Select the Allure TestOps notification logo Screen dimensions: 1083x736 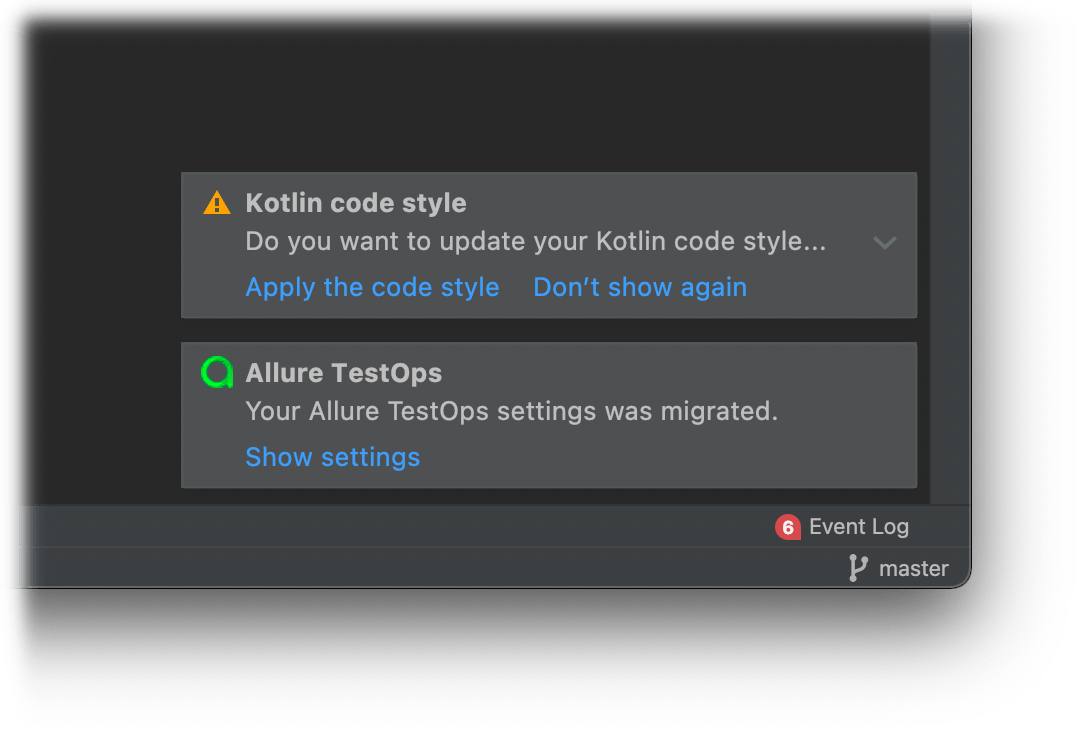(216, 372)
